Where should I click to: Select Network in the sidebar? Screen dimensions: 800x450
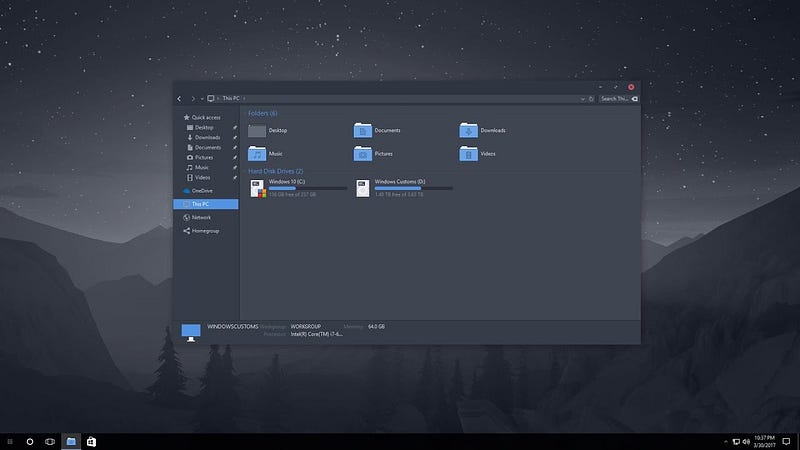point(197,217)
